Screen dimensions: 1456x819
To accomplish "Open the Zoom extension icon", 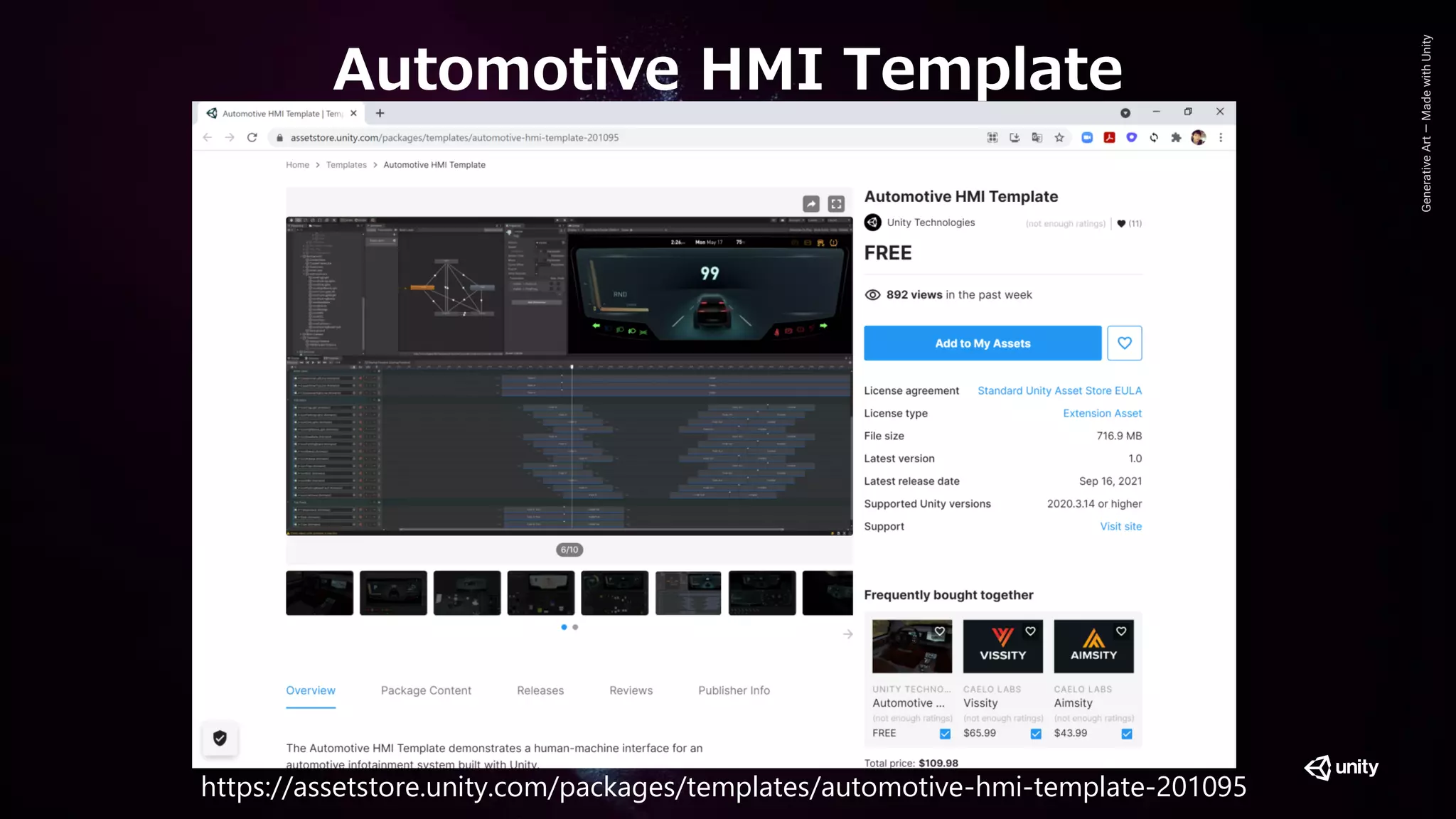I will (1087, 138).
